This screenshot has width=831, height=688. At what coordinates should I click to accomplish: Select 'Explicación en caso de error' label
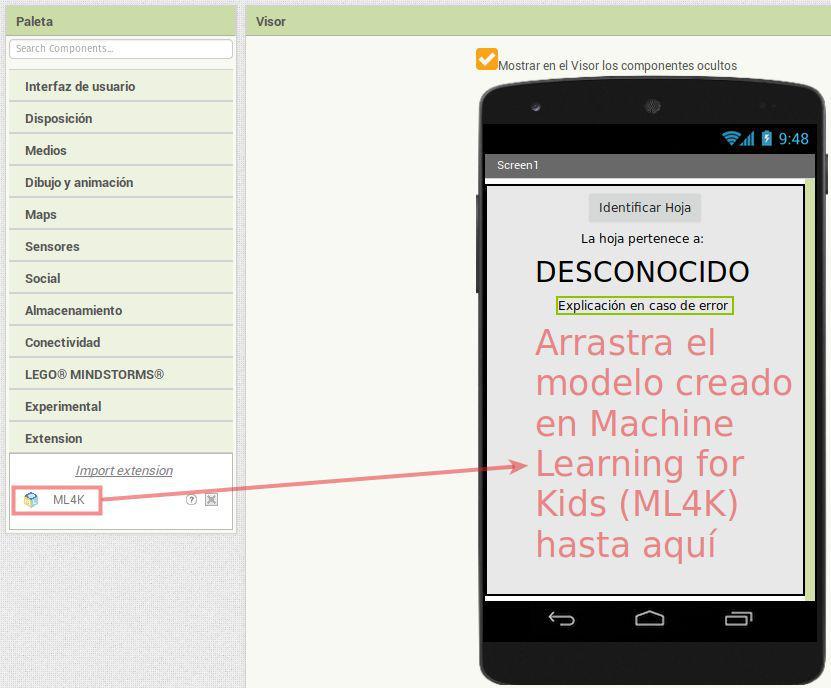point(644,305)
